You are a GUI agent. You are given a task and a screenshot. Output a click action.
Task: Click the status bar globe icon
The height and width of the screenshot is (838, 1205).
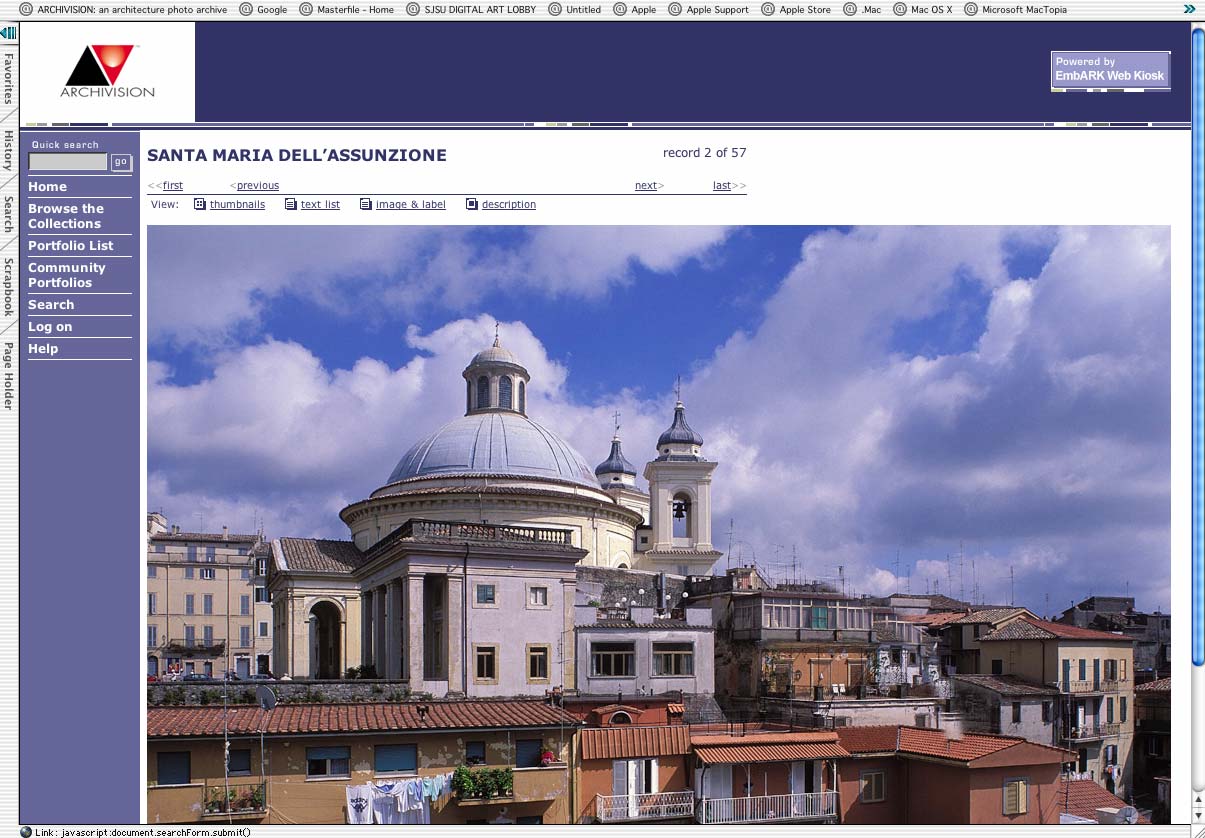pos(25,831)
